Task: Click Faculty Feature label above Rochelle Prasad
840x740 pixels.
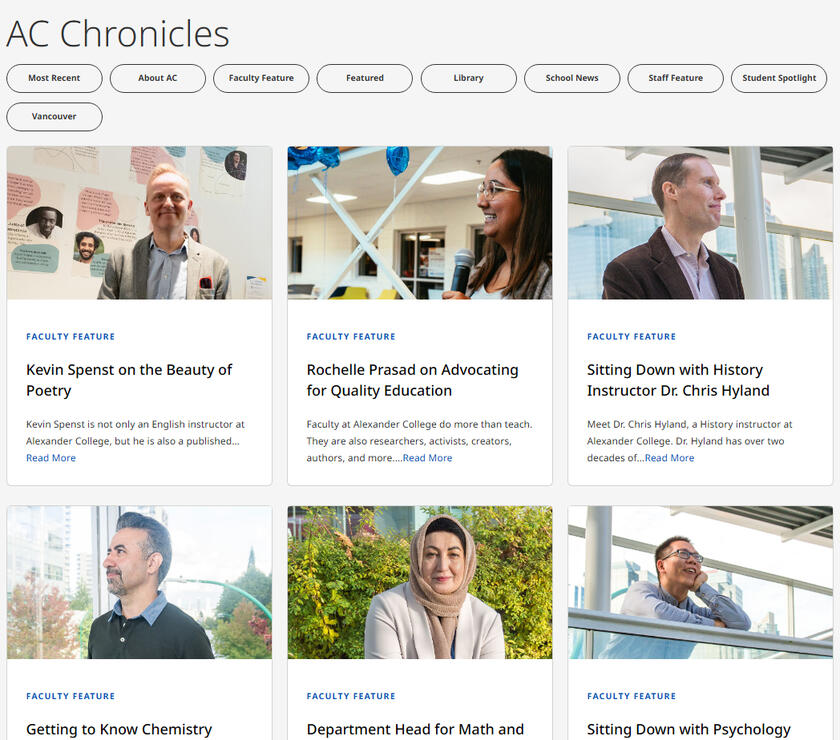Action: pyautogui.click(x=351, y=337)
